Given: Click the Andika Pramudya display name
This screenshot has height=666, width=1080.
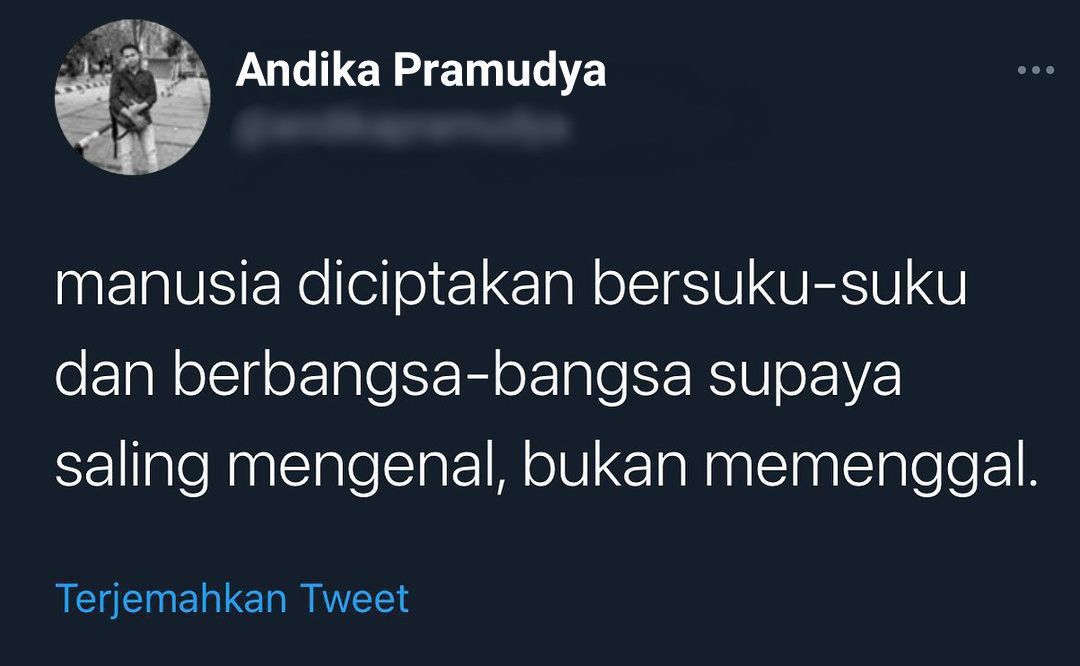Looking at the screenshot, I should click(421, 71).
